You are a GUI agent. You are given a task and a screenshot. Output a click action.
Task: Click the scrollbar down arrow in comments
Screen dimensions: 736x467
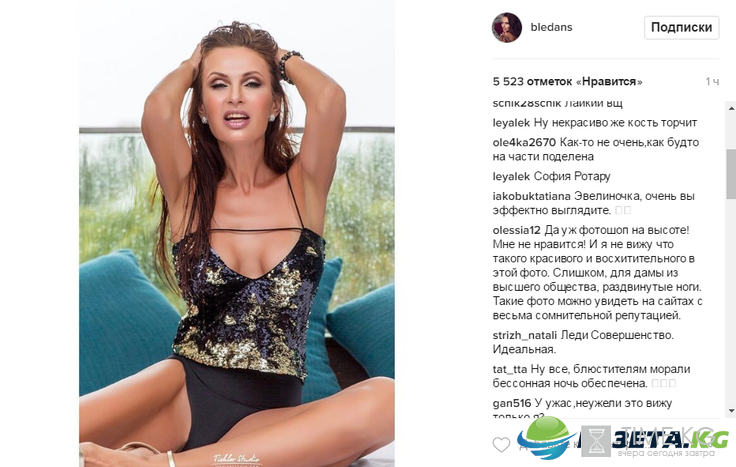(731, 411)
